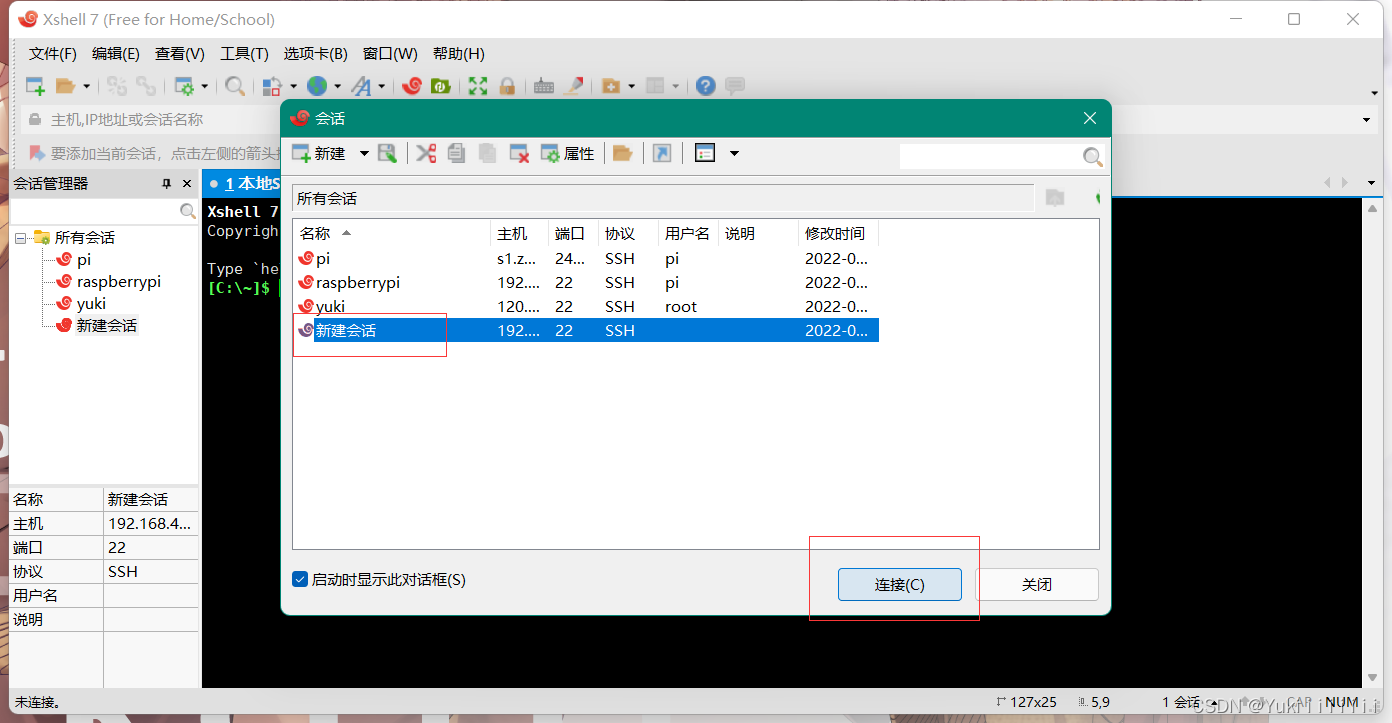Open the font 'A' icon in main toolbar
1392x723 pixels.
(361, 86)
